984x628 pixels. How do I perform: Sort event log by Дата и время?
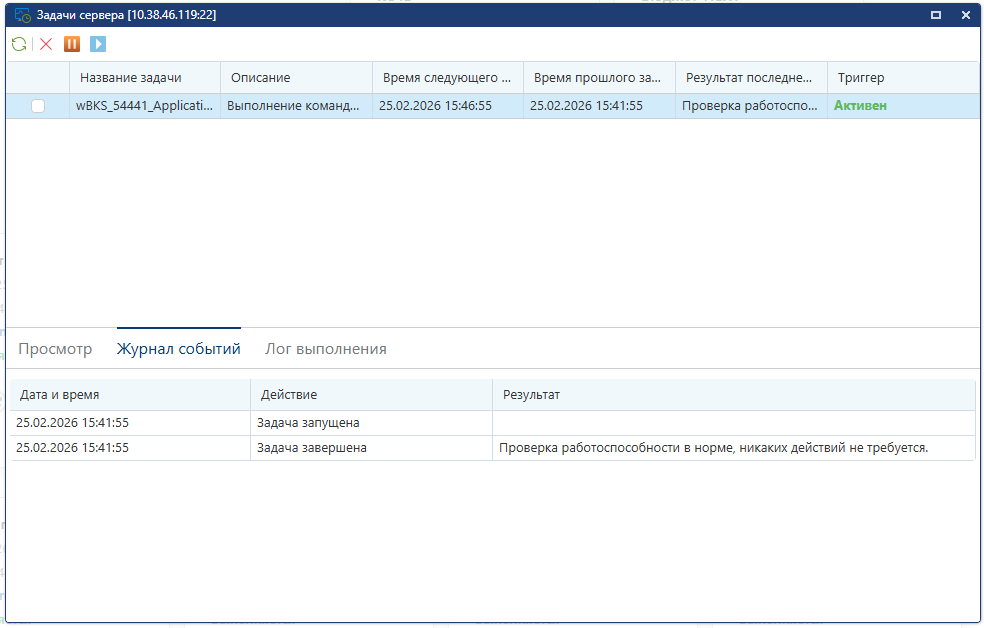(x=130, y=395)
